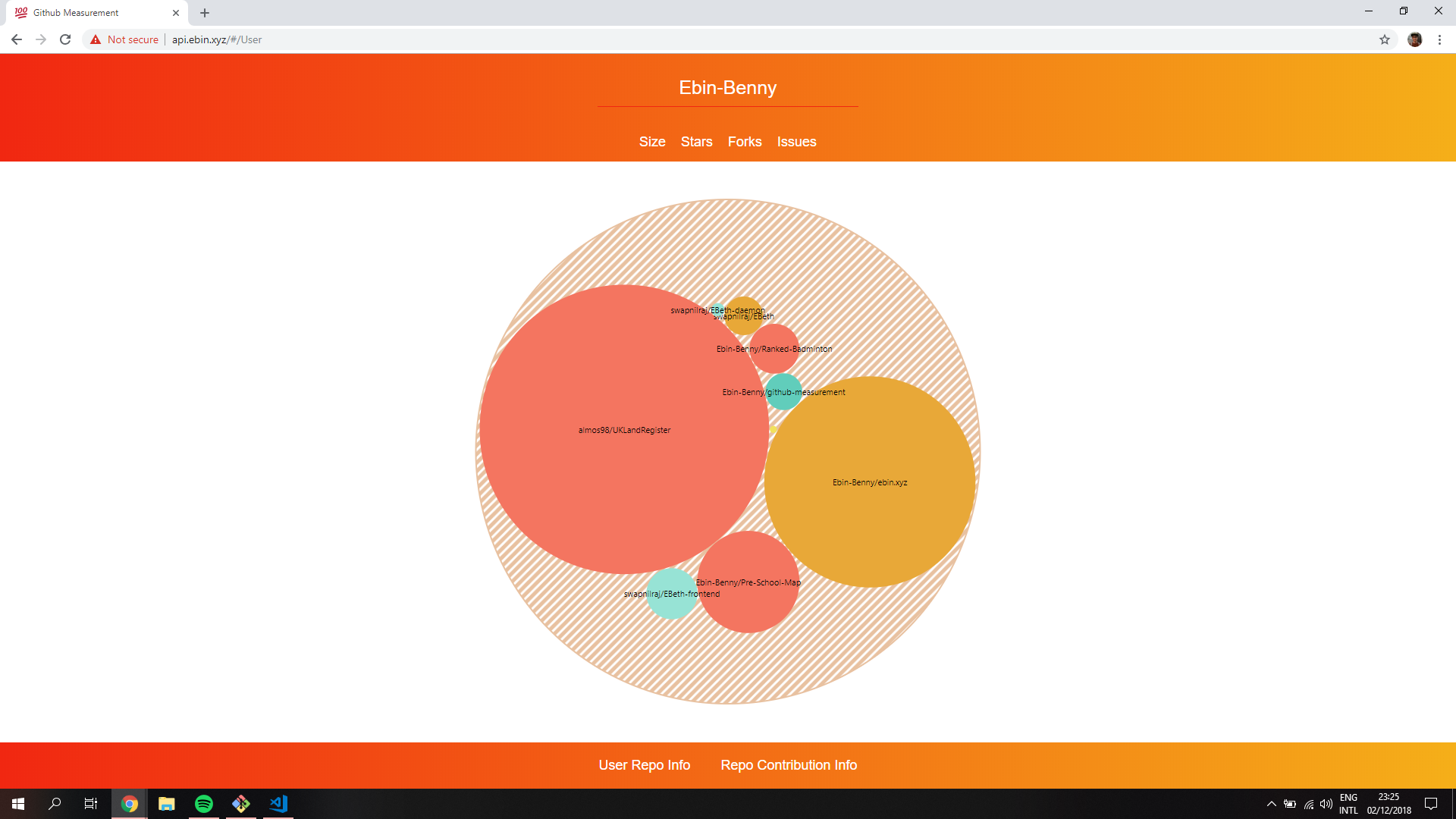Reload the current page

pyautogui.click(x=65, y=39)
